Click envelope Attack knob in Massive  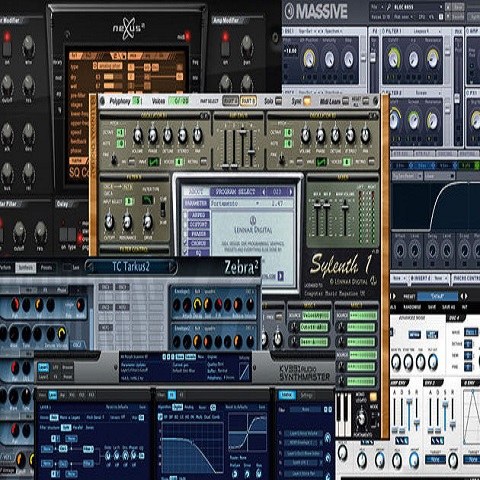point(400,250)
